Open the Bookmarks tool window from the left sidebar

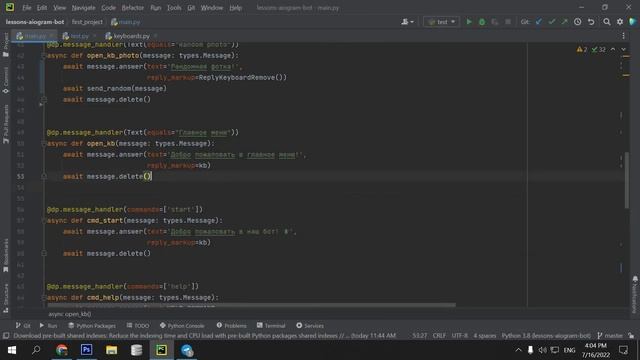[6, 256]
